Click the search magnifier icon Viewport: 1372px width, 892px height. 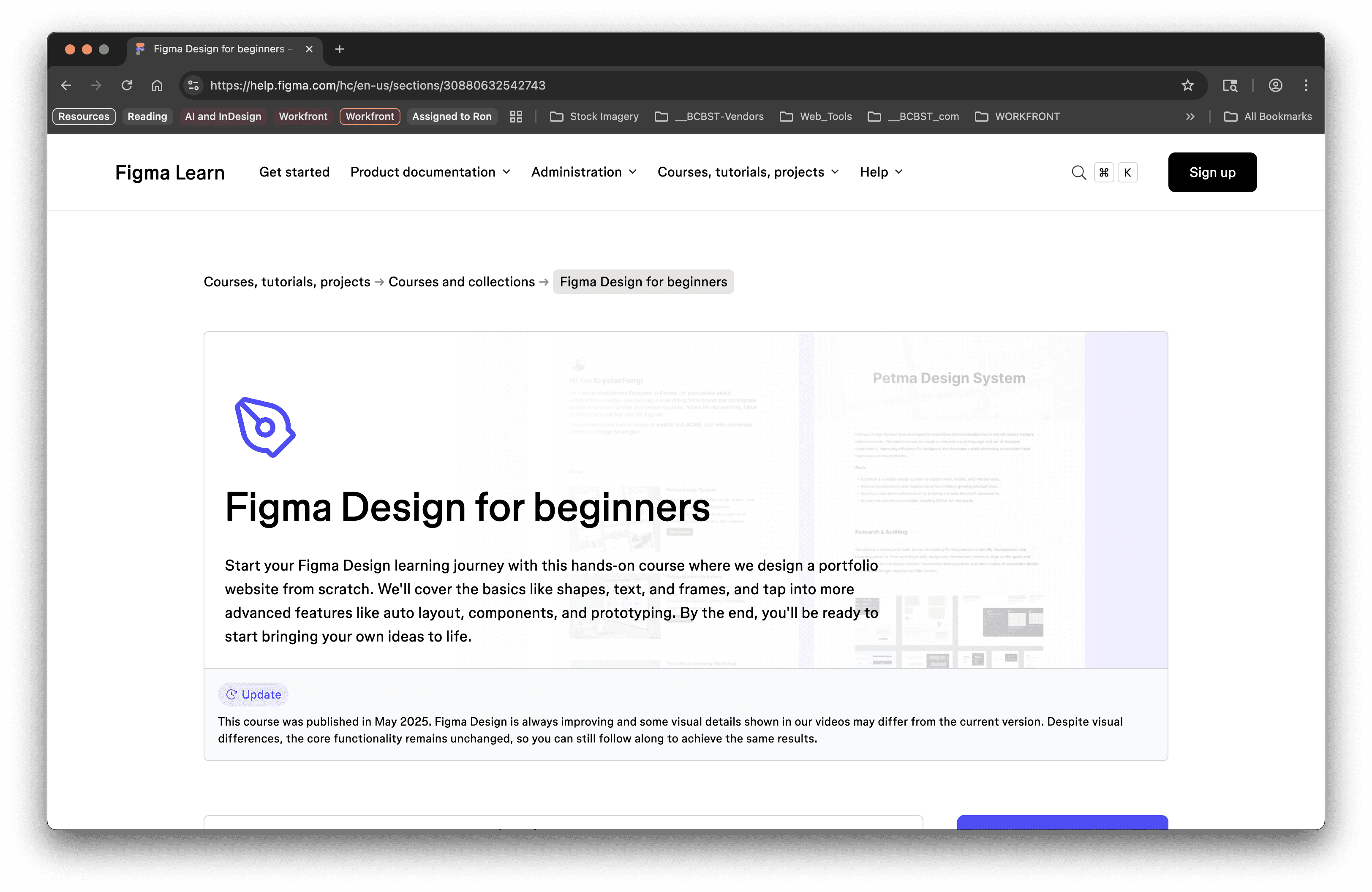[x=1078, y=172]
